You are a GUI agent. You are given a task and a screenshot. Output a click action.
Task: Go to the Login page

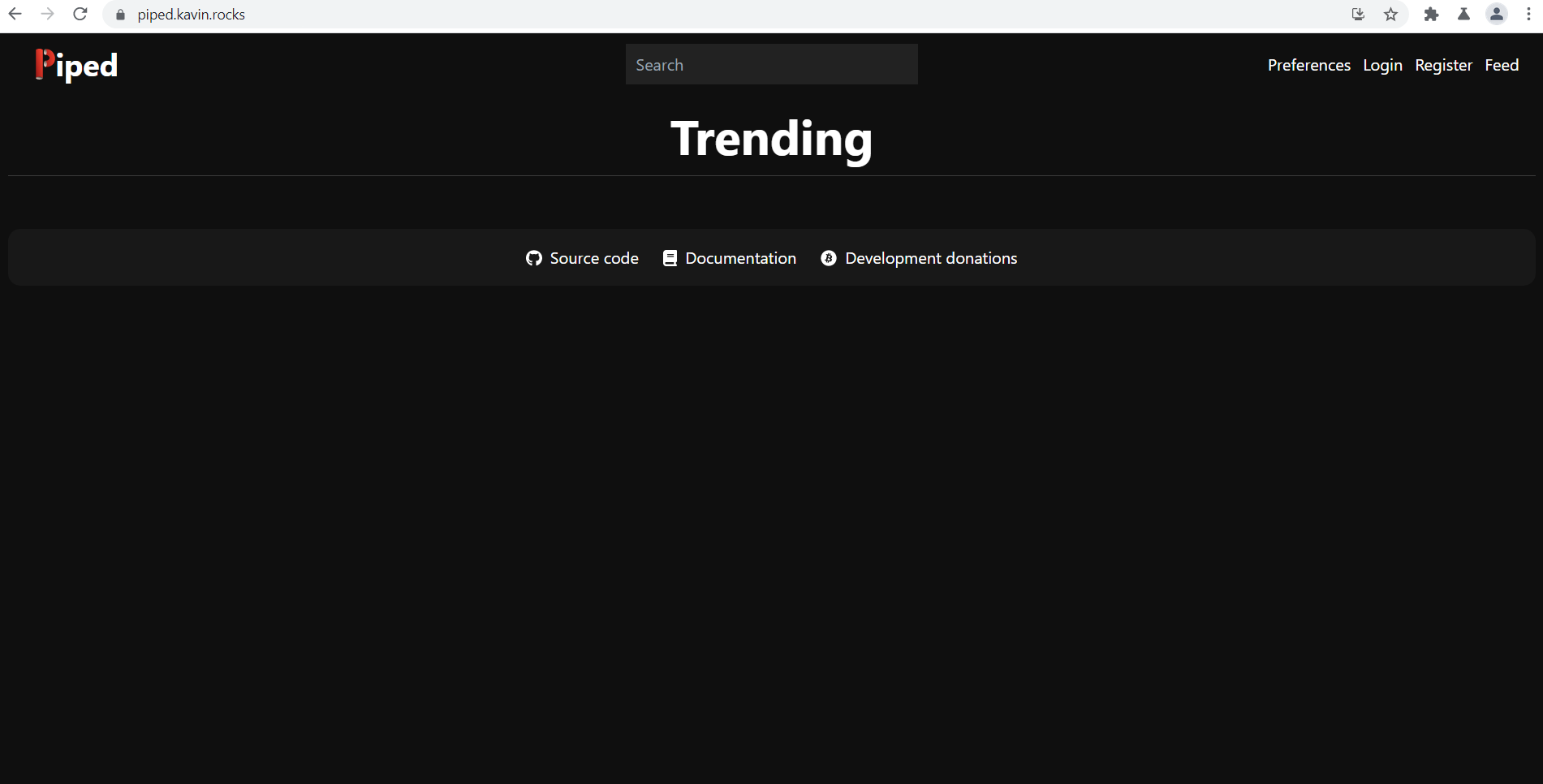(x=1382, y=65)
